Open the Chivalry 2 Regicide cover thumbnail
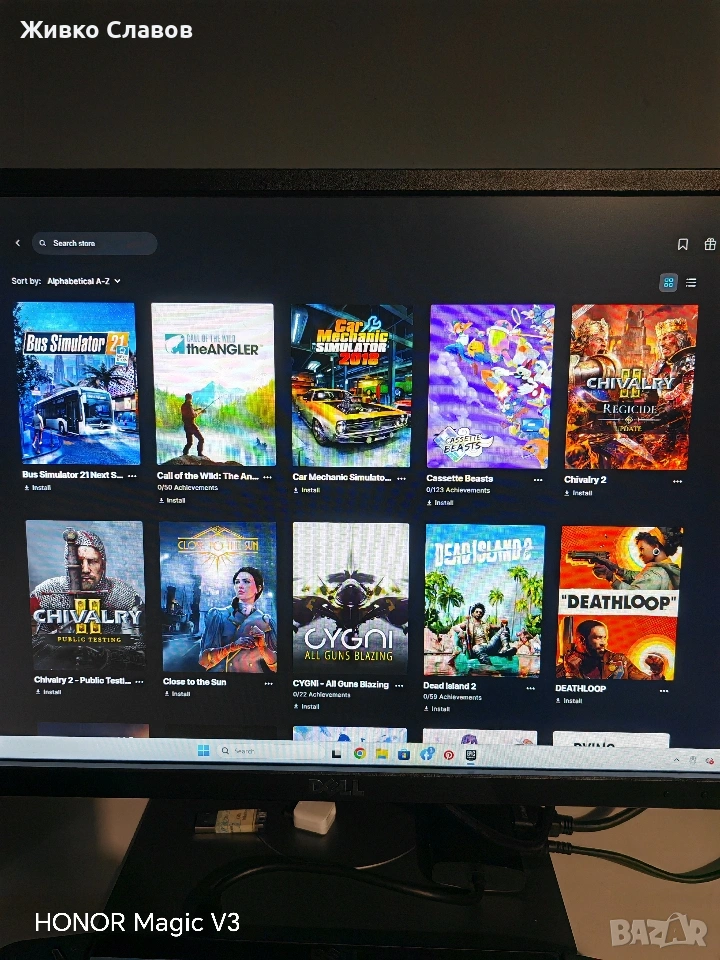The image size is (720, 960). (x=632, y=386)
